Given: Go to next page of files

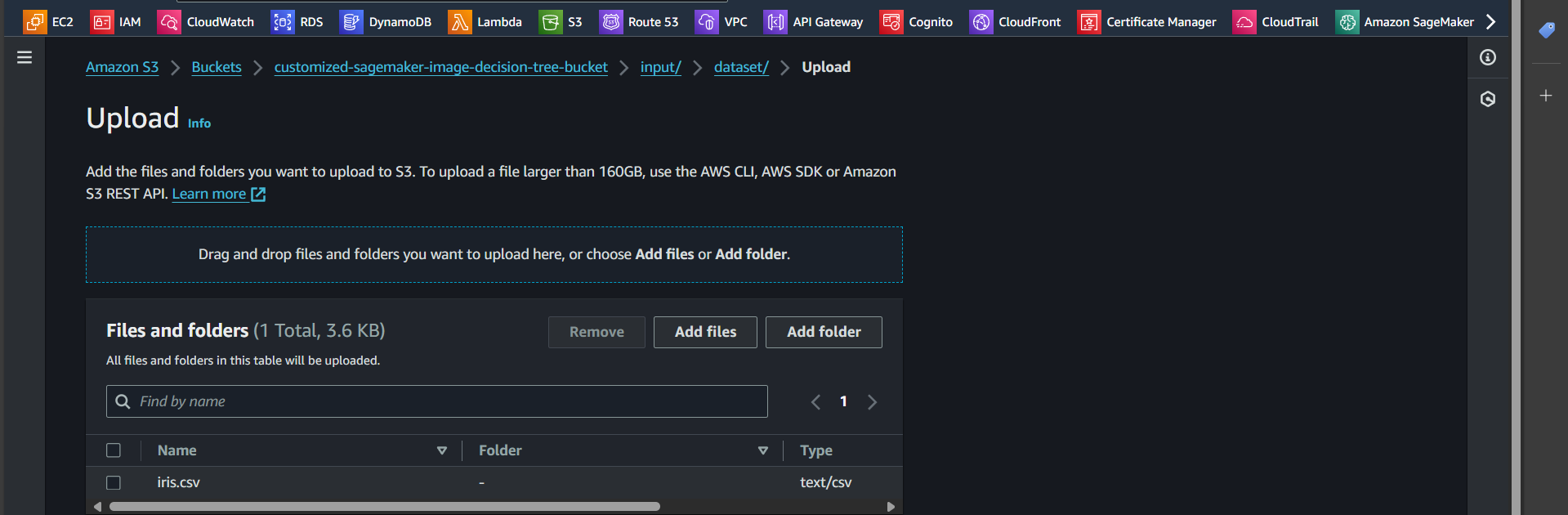Looking at the screenshot, I should (x=872, y=402).
